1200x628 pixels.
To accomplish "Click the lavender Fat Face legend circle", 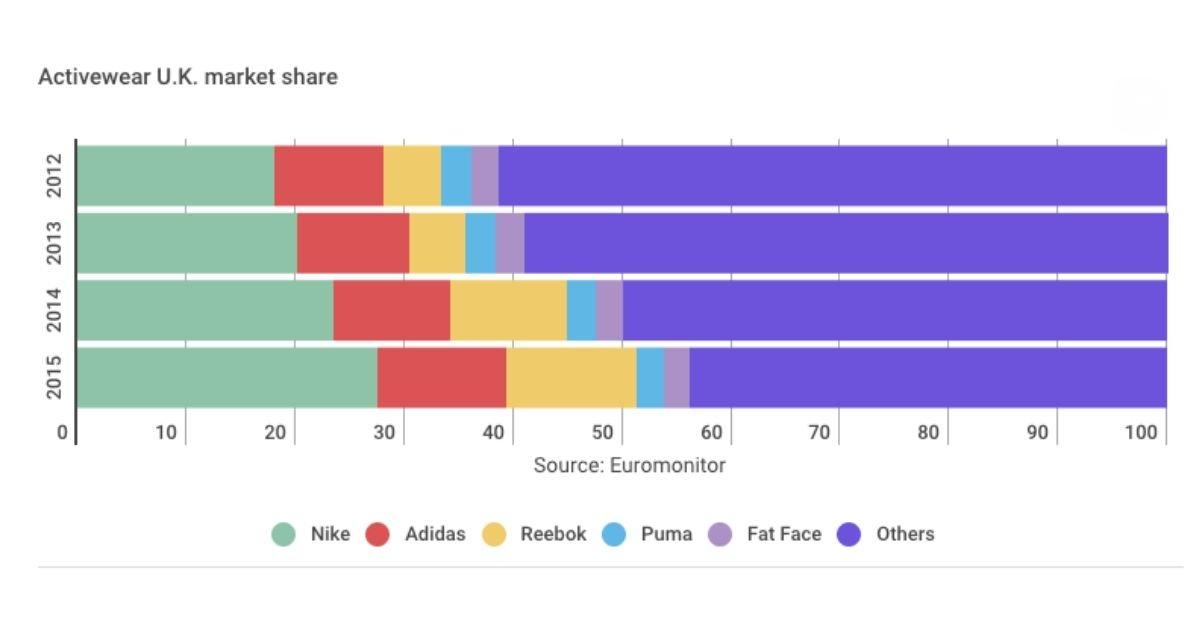I will (720, 534).
